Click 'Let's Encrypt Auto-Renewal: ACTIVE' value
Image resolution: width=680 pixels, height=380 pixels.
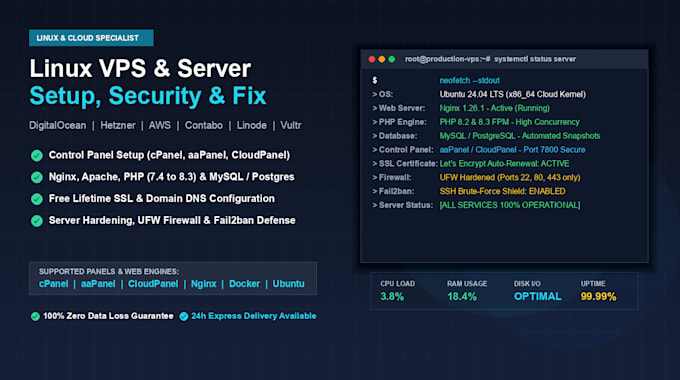[504, 164]
